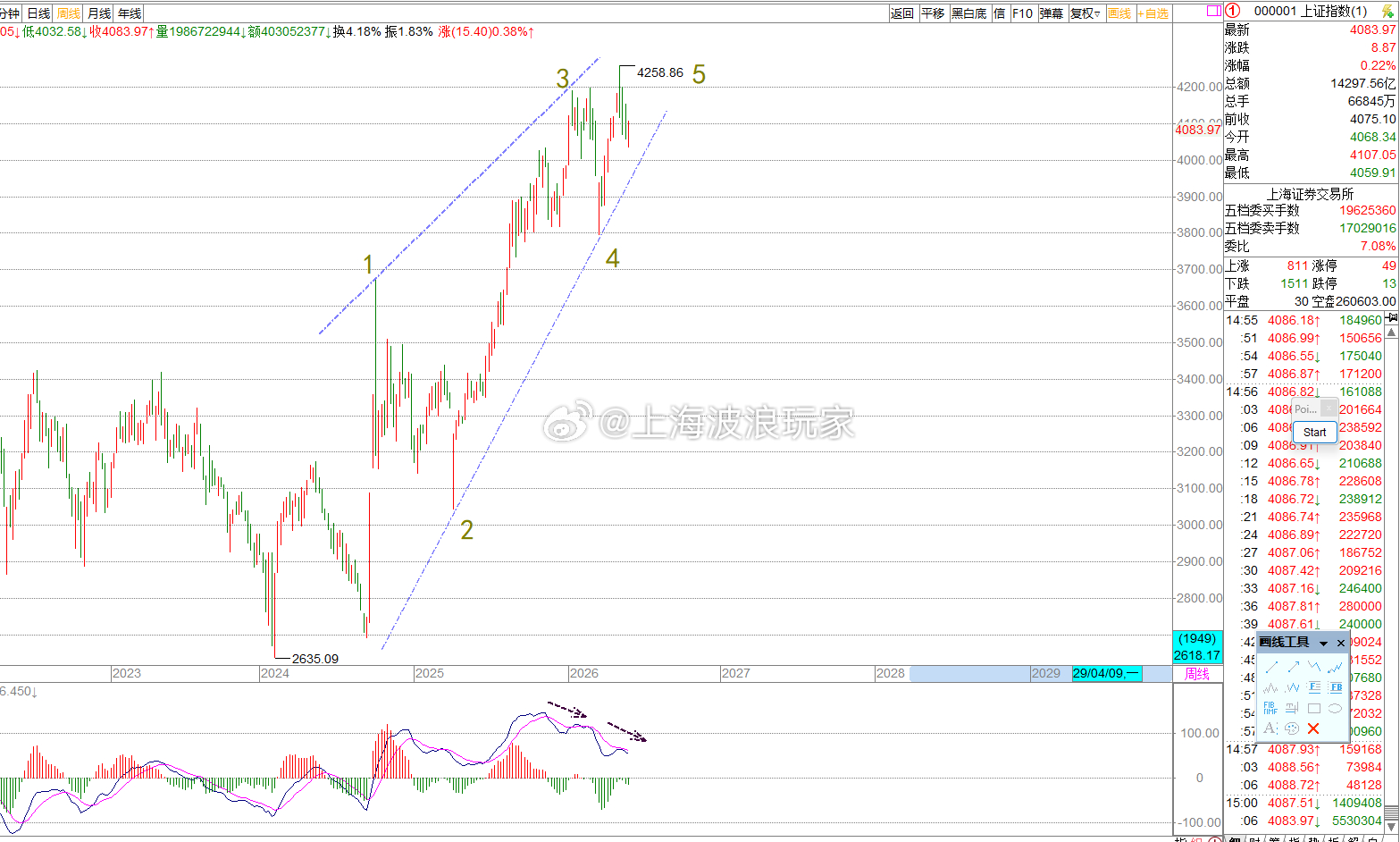
Task: Click the Start button
Action: pos(1315,432)
